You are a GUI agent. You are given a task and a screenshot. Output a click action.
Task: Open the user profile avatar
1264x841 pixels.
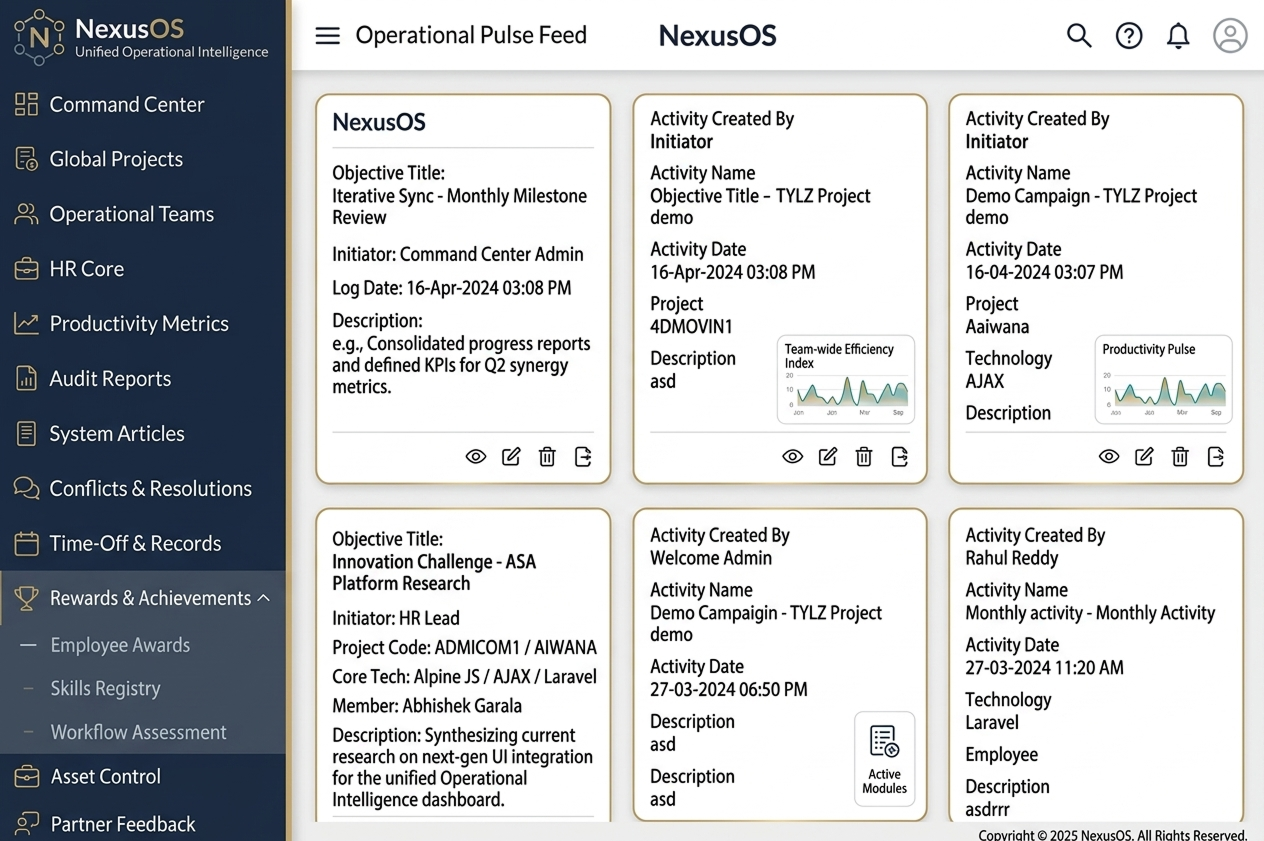pyautogui.click(x=1230, y=36)
